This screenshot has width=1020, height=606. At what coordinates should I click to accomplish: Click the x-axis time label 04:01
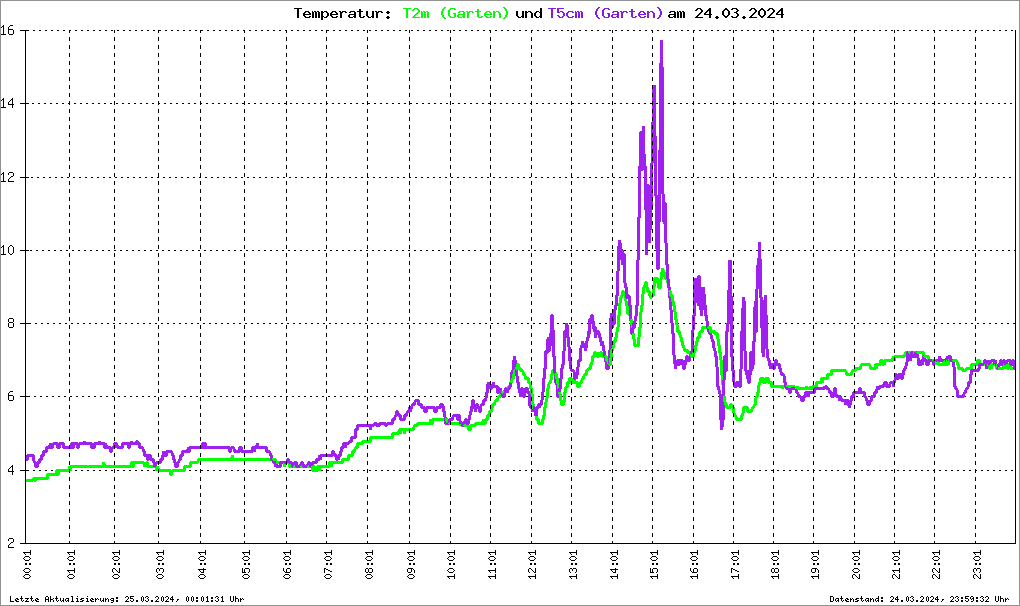(x=202, y=564)
